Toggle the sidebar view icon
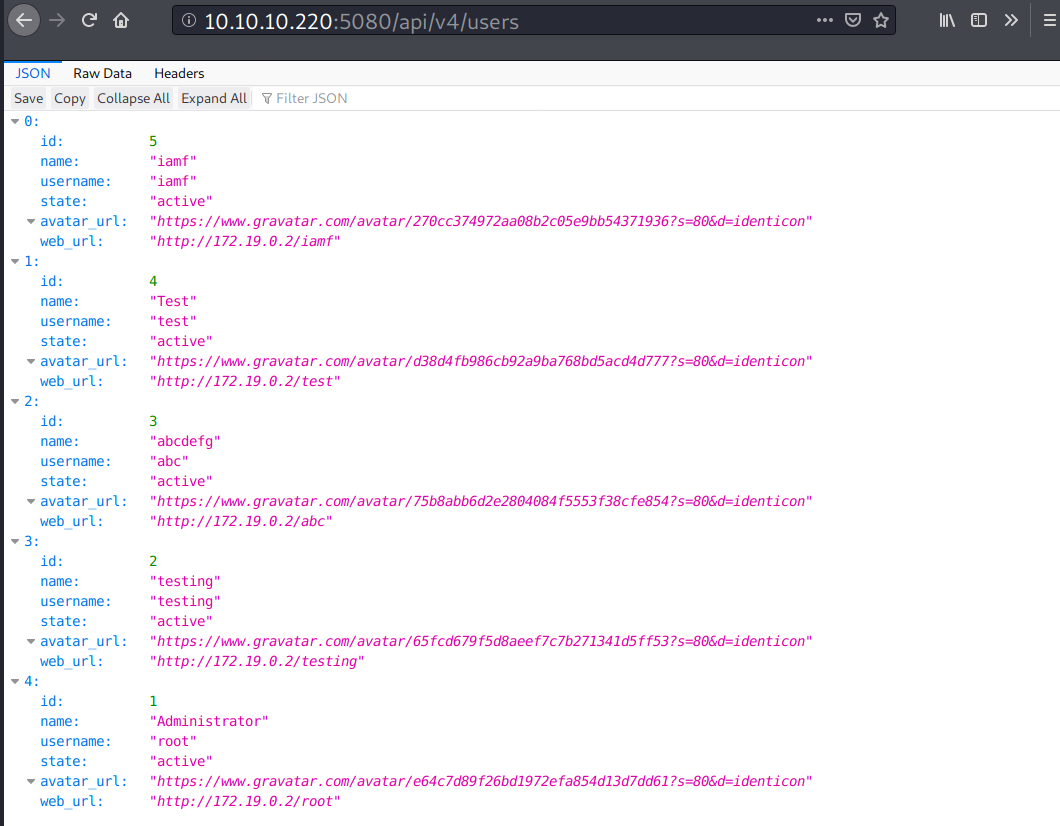Image resolution: width=1060 pixels, height=826 pixels. (979, 20)
